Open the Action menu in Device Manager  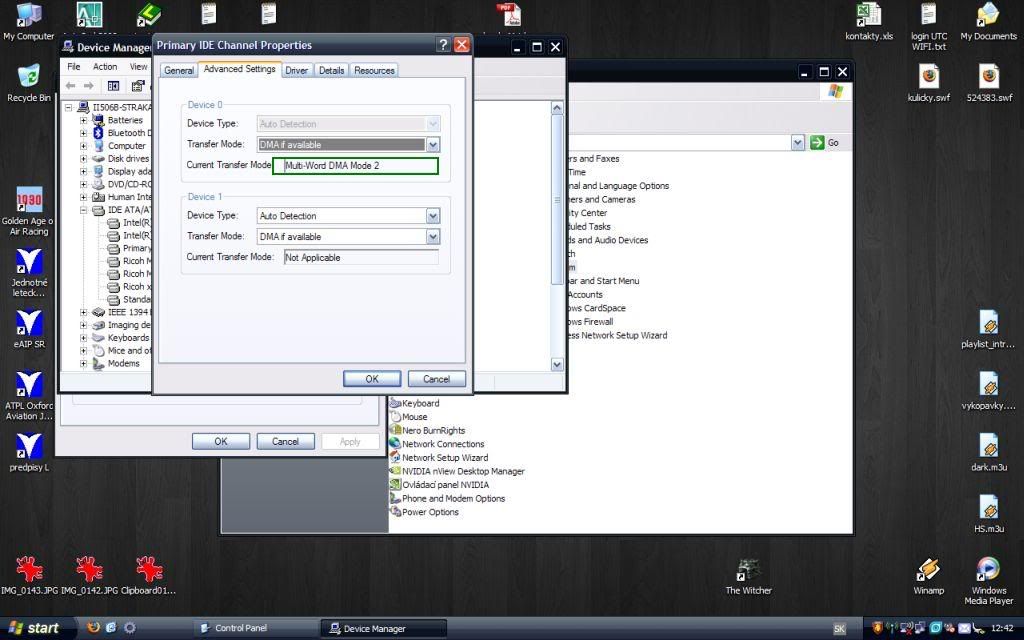coord(104,67)
